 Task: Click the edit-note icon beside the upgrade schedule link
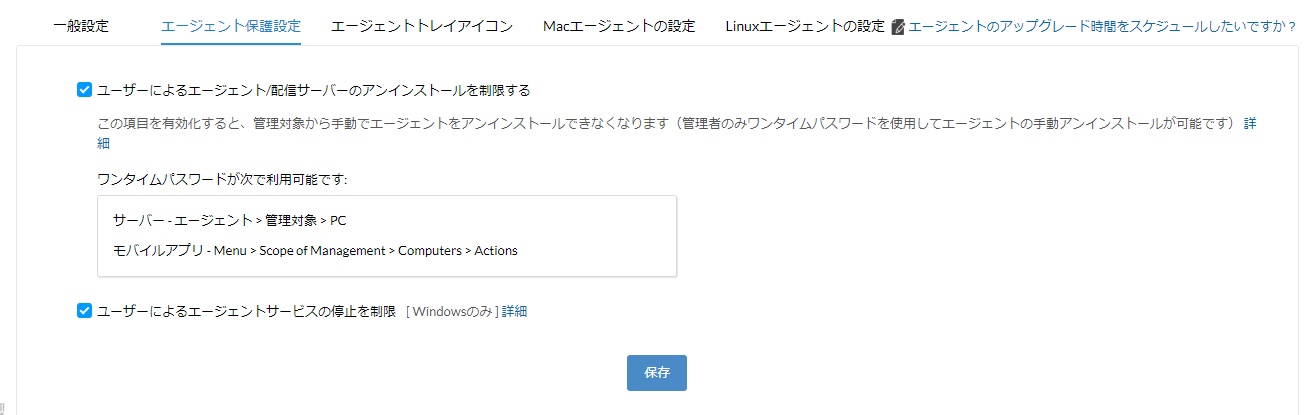(898, 27)
